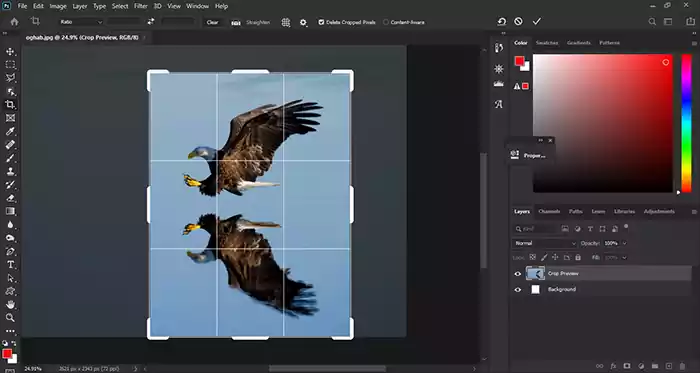Select the Clone Stamp tool
700x373 pixels.
point(10,171)
